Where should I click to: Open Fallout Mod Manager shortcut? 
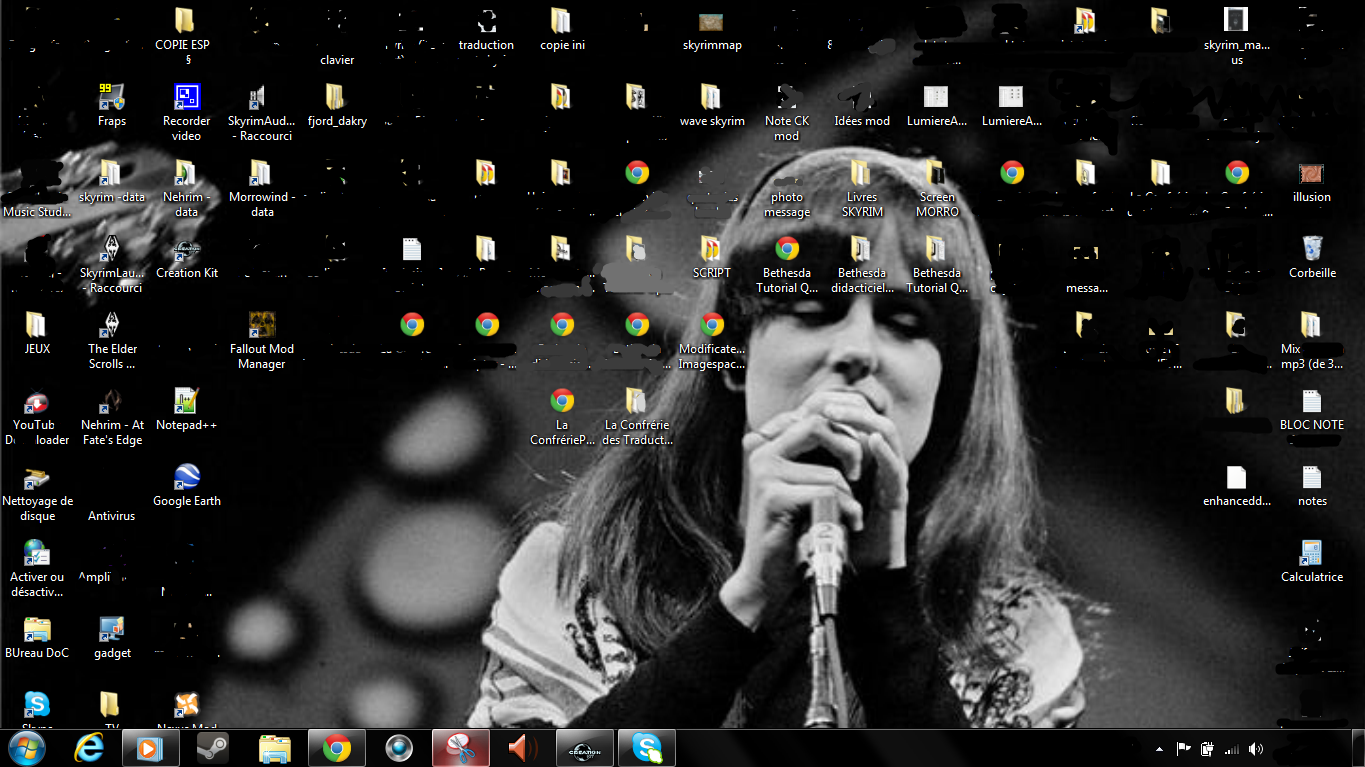click(x=261, y=326)
